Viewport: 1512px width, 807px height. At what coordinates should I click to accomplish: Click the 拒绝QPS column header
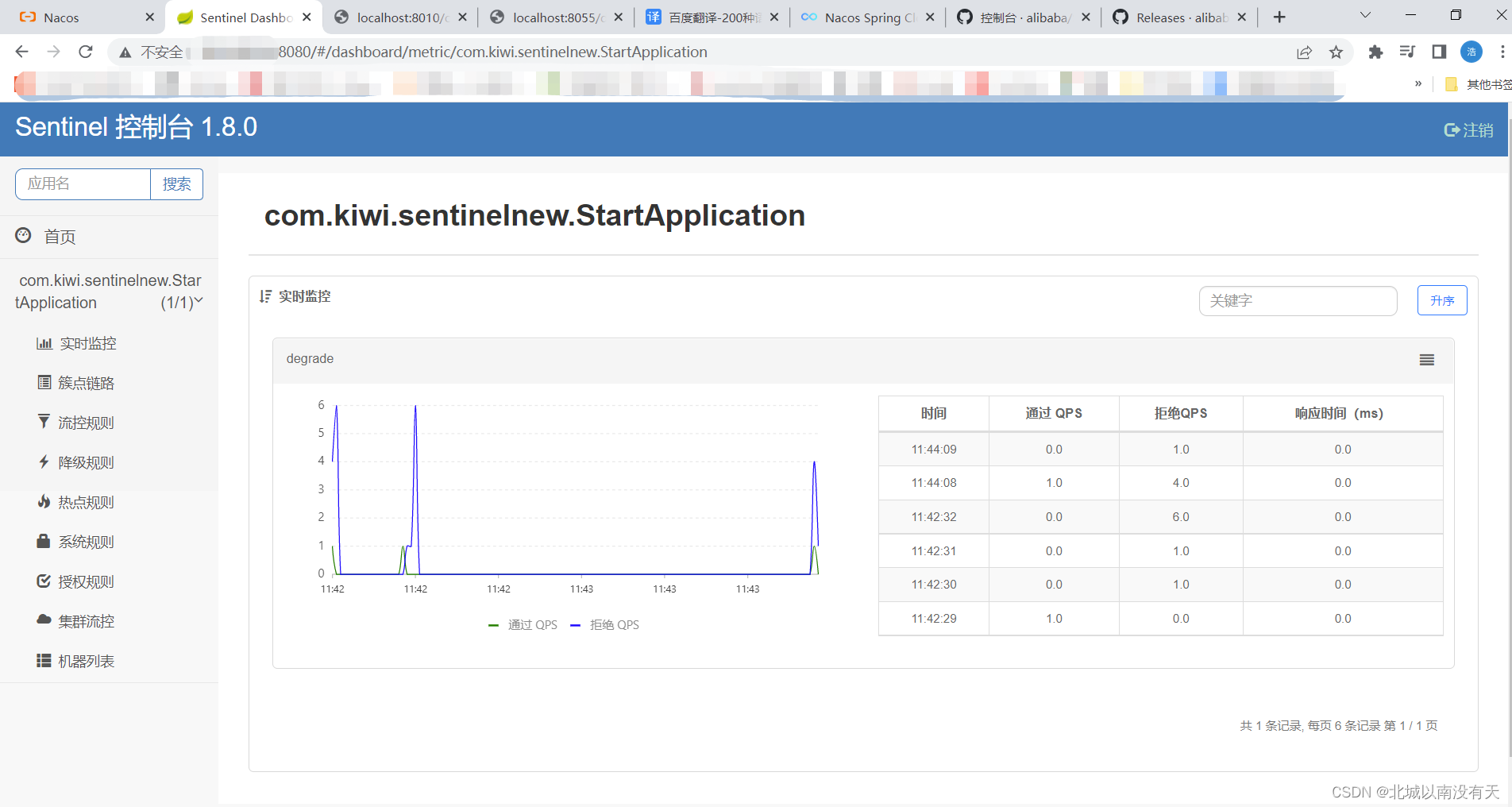(1181, 413)
